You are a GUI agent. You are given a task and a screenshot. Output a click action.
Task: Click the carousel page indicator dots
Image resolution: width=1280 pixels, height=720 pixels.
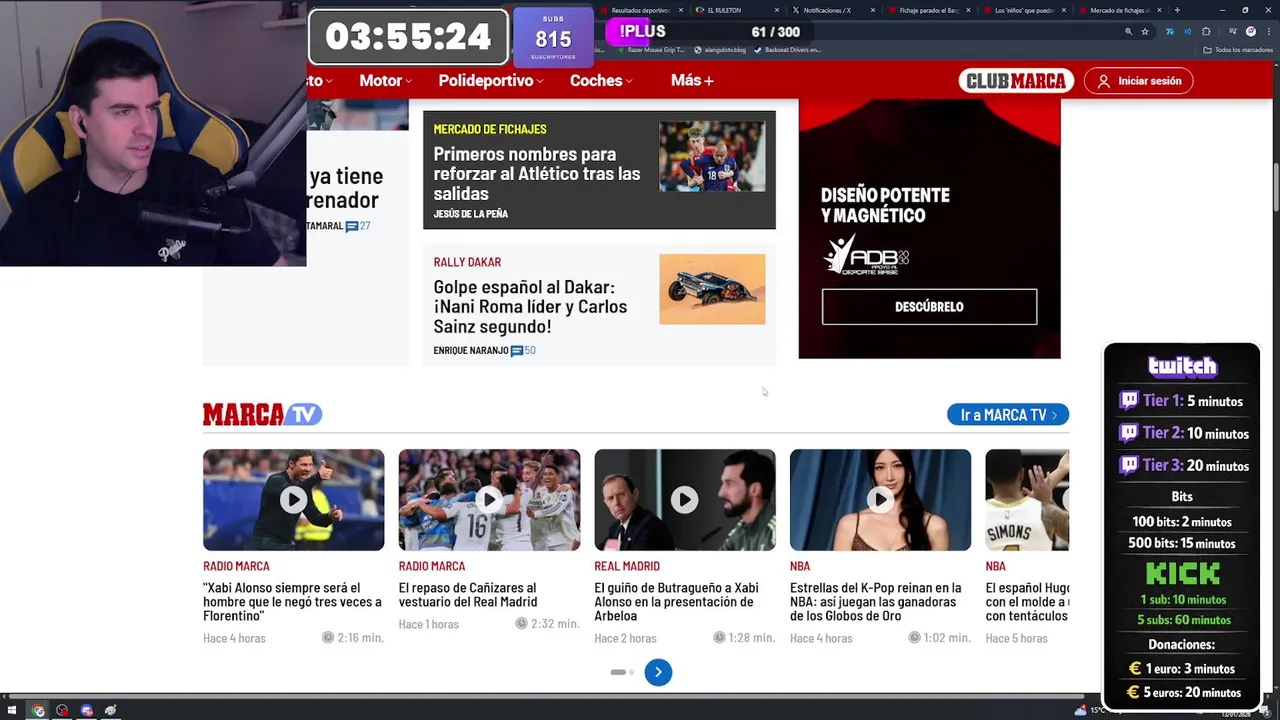622,672
